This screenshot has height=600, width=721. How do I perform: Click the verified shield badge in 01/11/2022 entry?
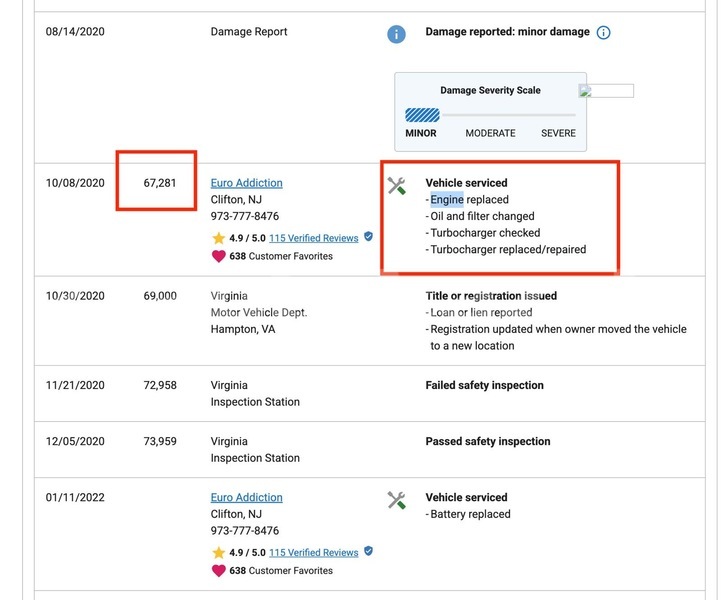[x=368, y=551]
